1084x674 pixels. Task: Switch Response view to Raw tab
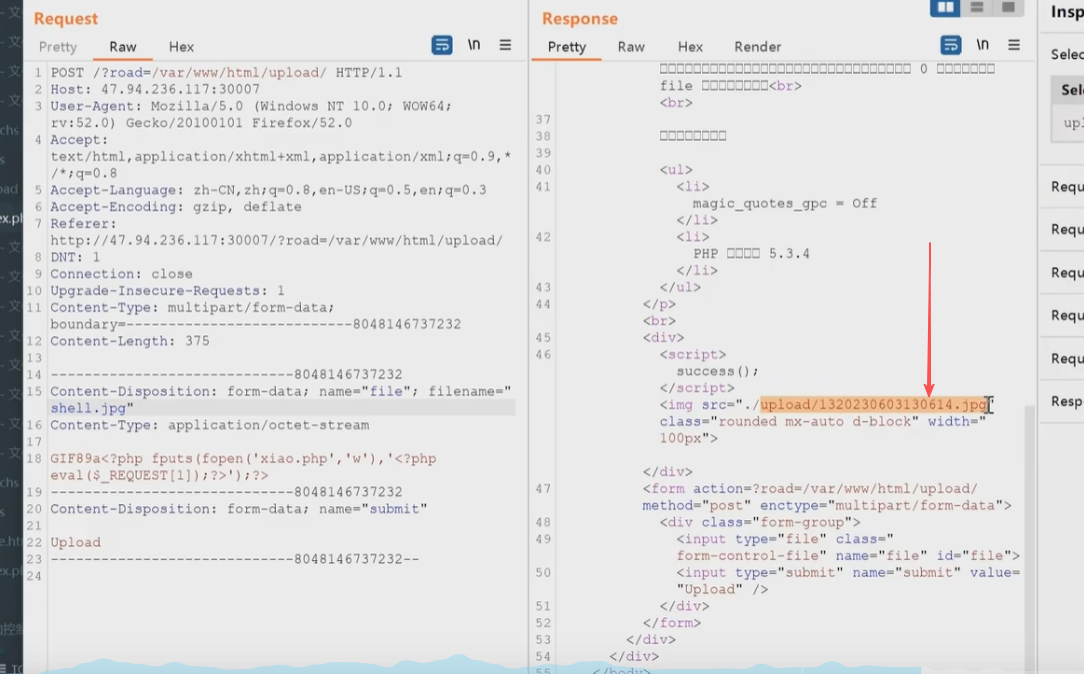click(x=631, y=47)
